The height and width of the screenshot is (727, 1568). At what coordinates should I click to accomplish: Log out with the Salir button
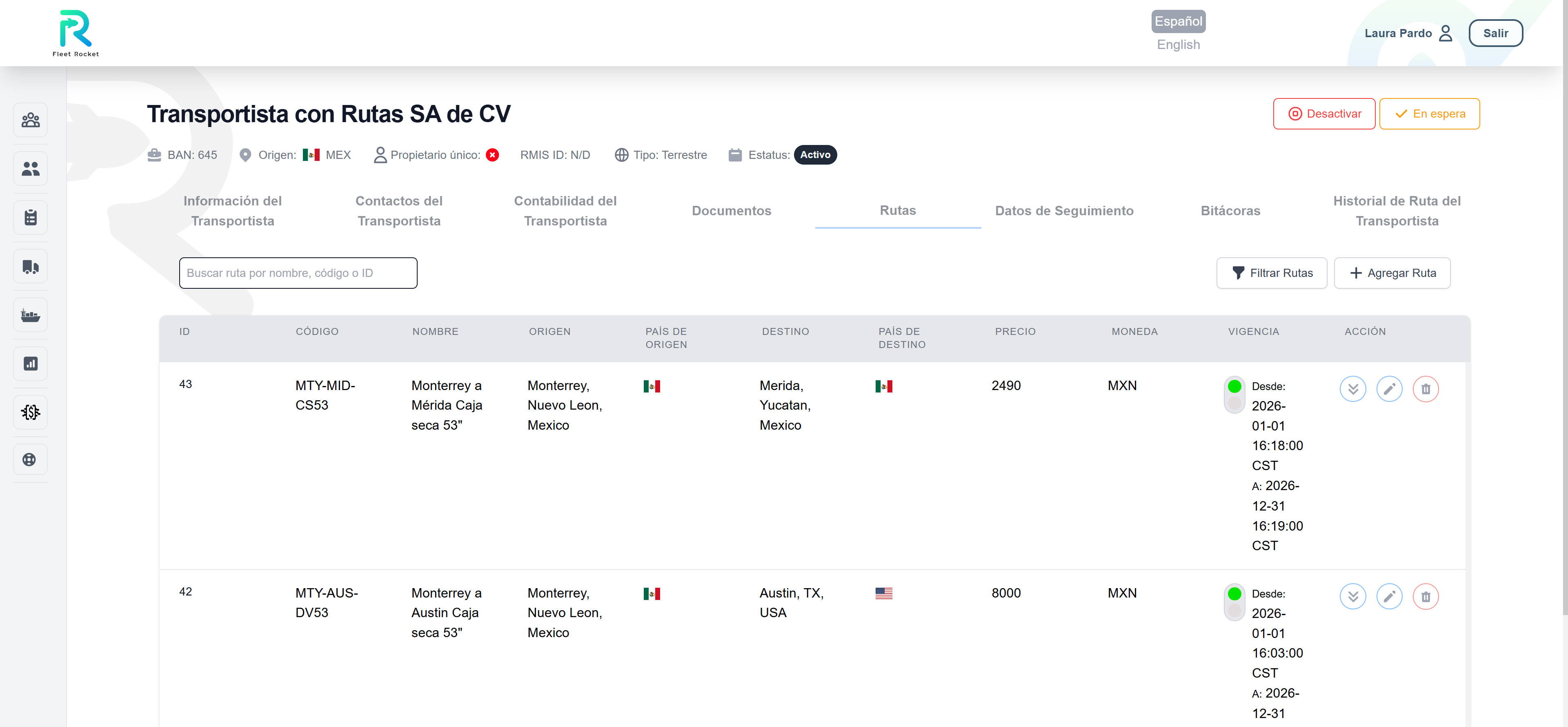[x=1496, y=33]
